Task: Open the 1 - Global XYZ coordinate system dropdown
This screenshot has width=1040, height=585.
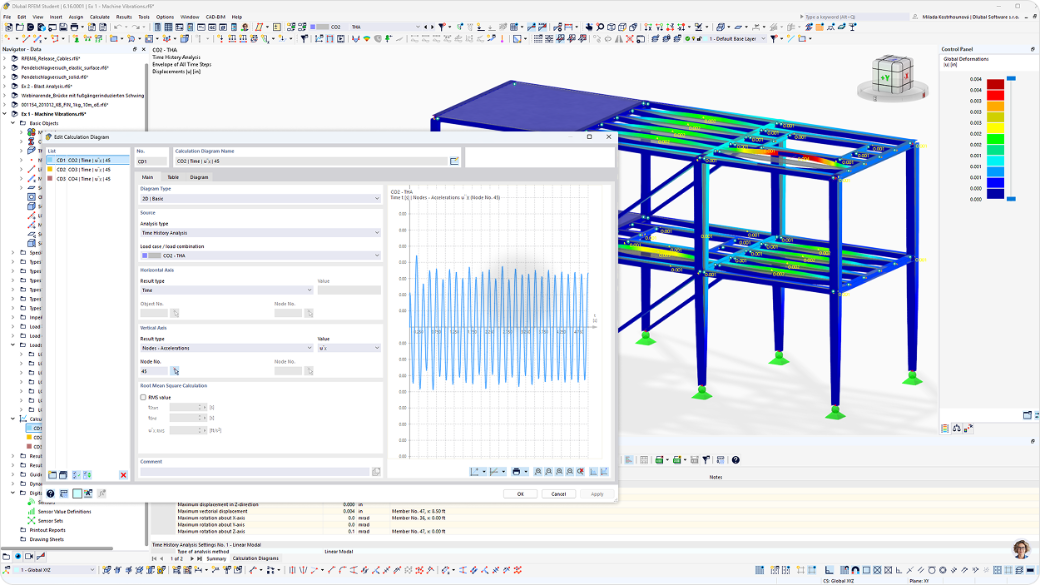Action: [x=54, y=570]
